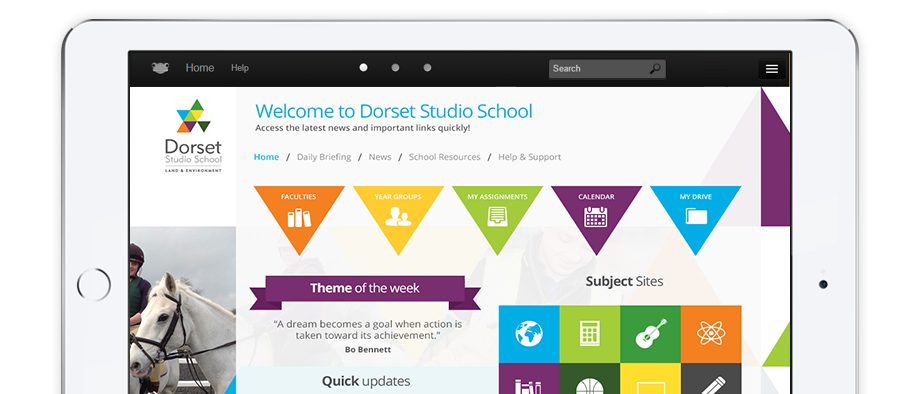Open Help in the top bar
The width and height of the screenshot is (920, 394).
tap(240, 68)
